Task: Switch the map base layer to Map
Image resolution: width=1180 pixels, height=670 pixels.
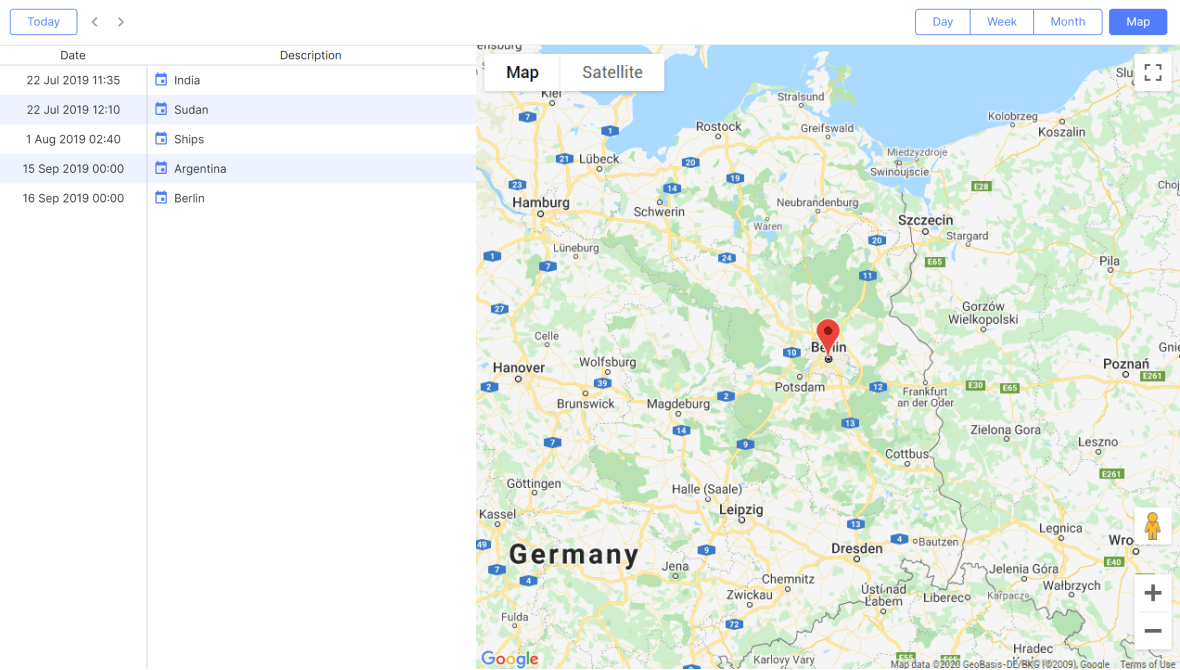Action: point(521,71)
